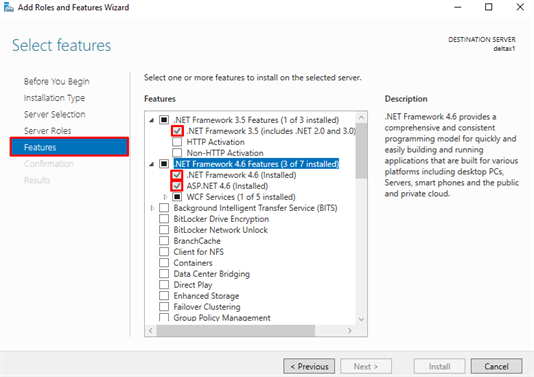Image resolution: width=534 pixels, height=377 pixels.
Task: Expand Background Intelligent Transfer Service node
Action: (152, 208)
